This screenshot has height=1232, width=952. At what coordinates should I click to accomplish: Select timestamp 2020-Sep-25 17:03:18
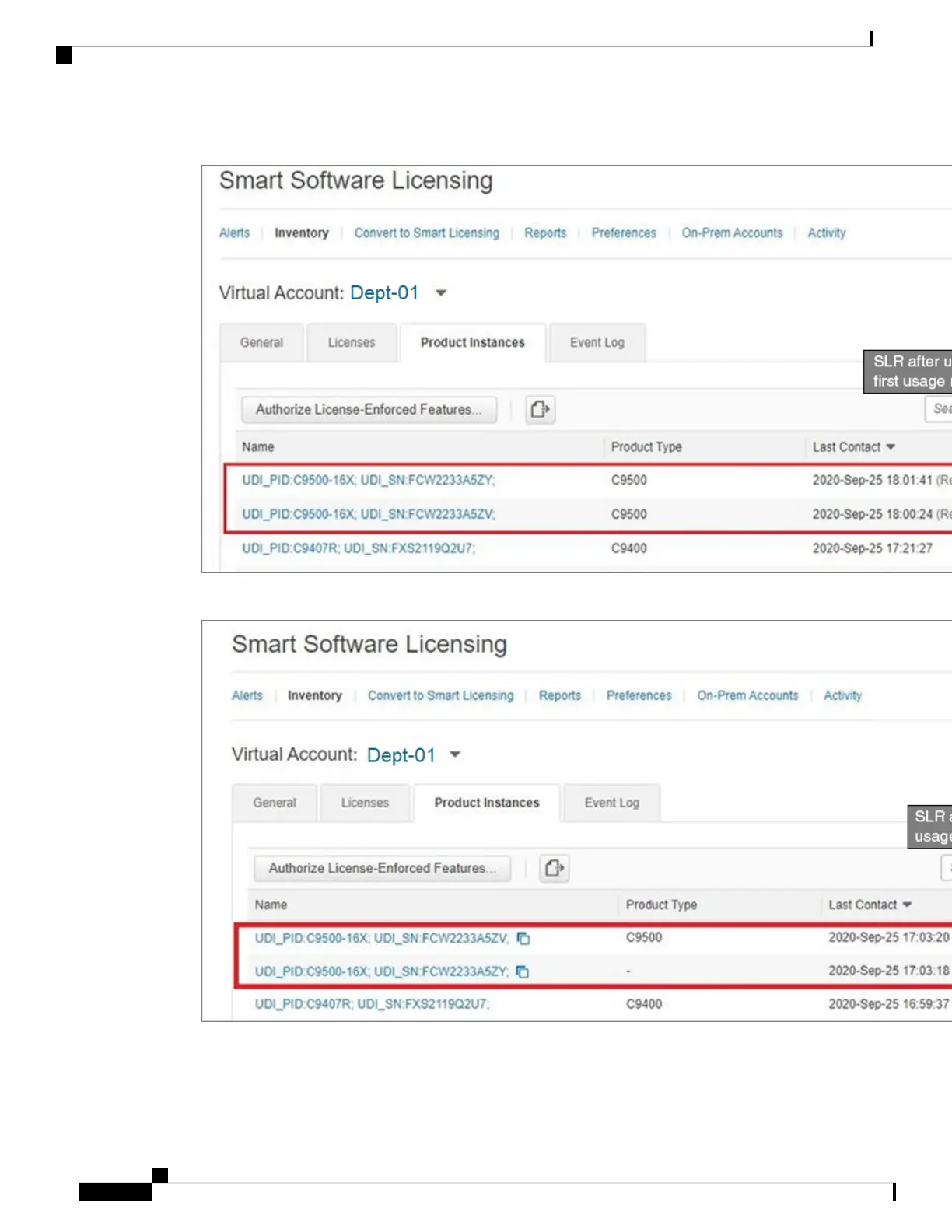tap(889, 971)
